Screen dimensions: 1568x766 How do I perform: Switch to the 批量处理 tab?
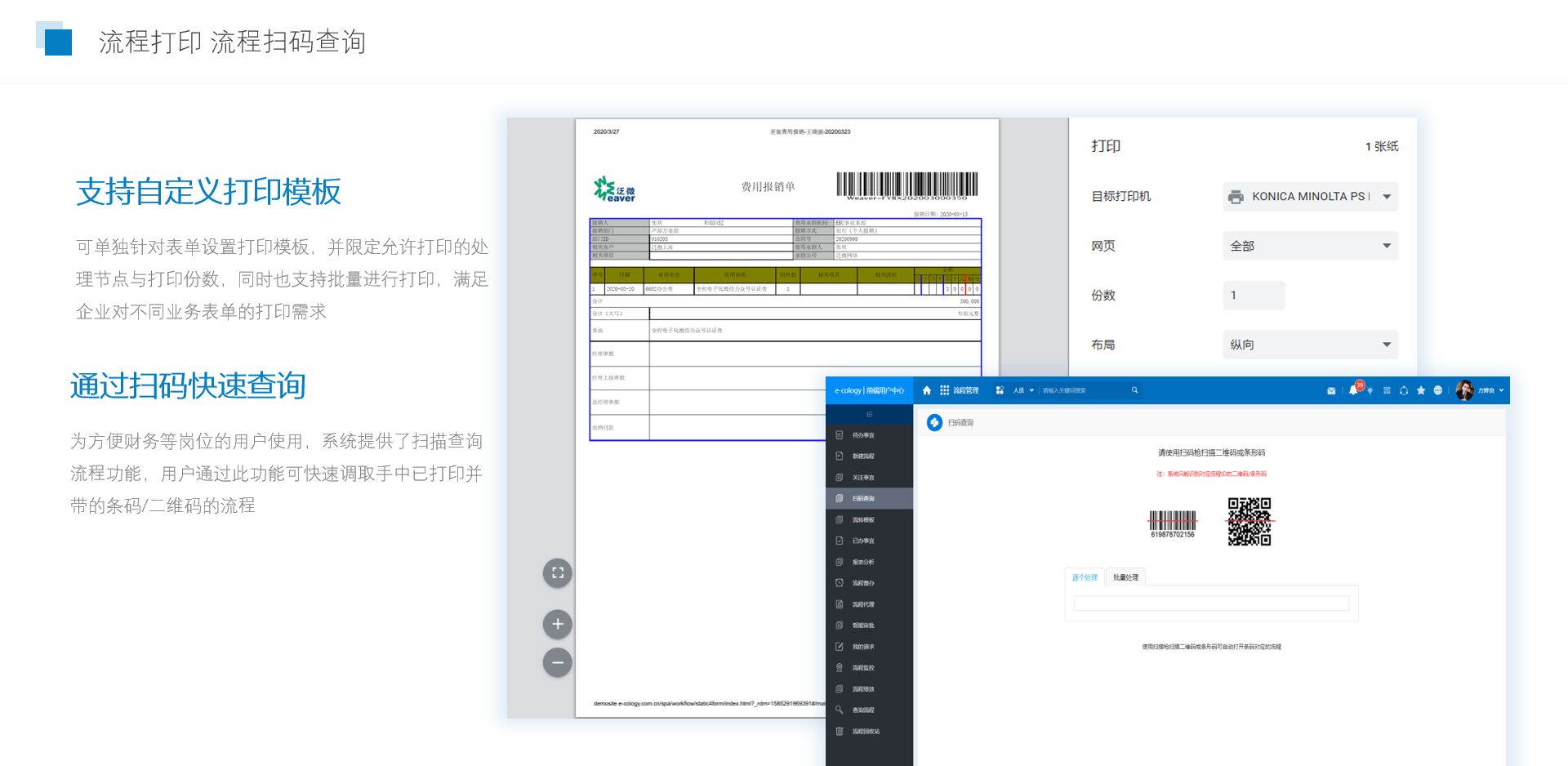(1125, 577)
